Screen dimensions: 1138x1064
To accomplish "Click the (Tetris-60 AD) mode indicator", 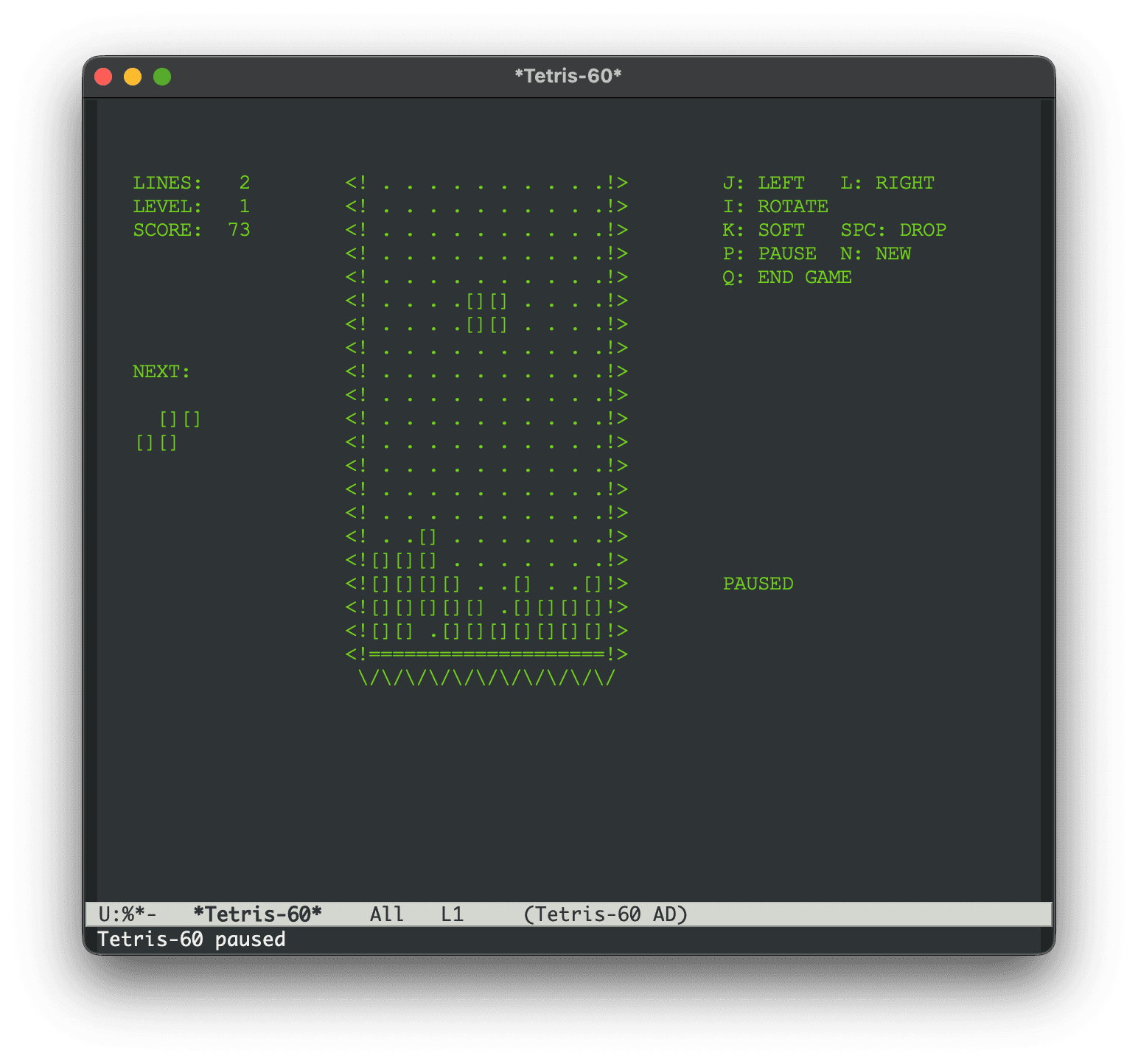I will click(x=605, y=914).
